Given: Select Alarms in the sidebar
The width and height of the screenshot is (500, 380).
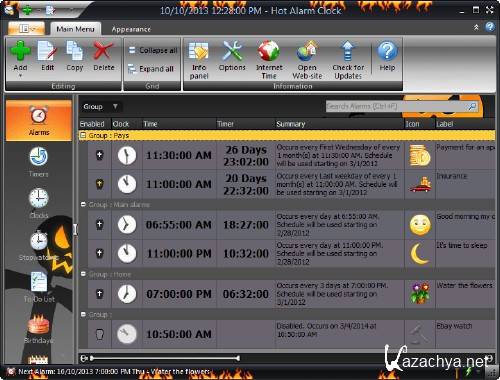Looking at the screenshot, I should click(39, 120).
